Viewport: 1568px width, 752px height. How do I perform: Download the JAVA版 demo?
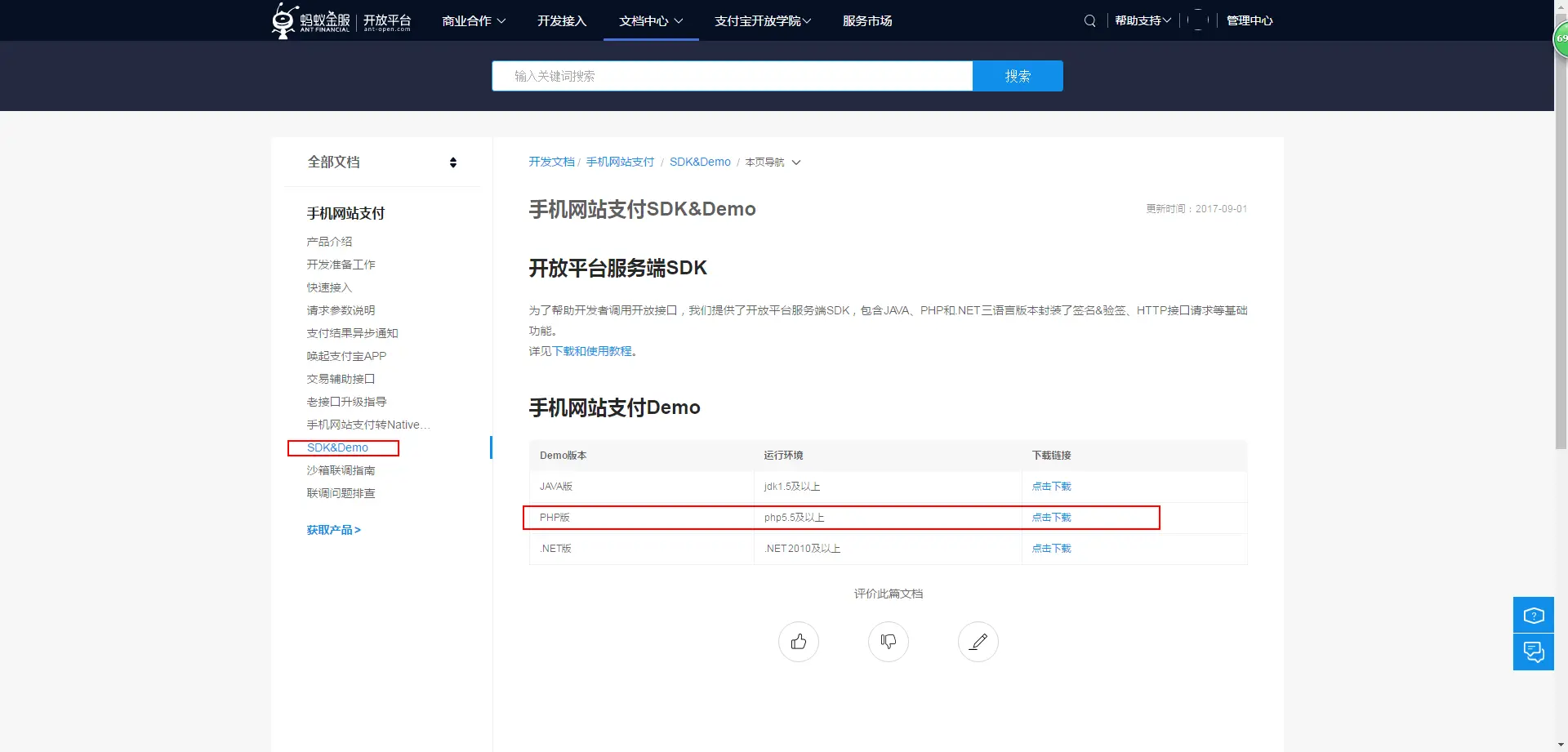1051,487
